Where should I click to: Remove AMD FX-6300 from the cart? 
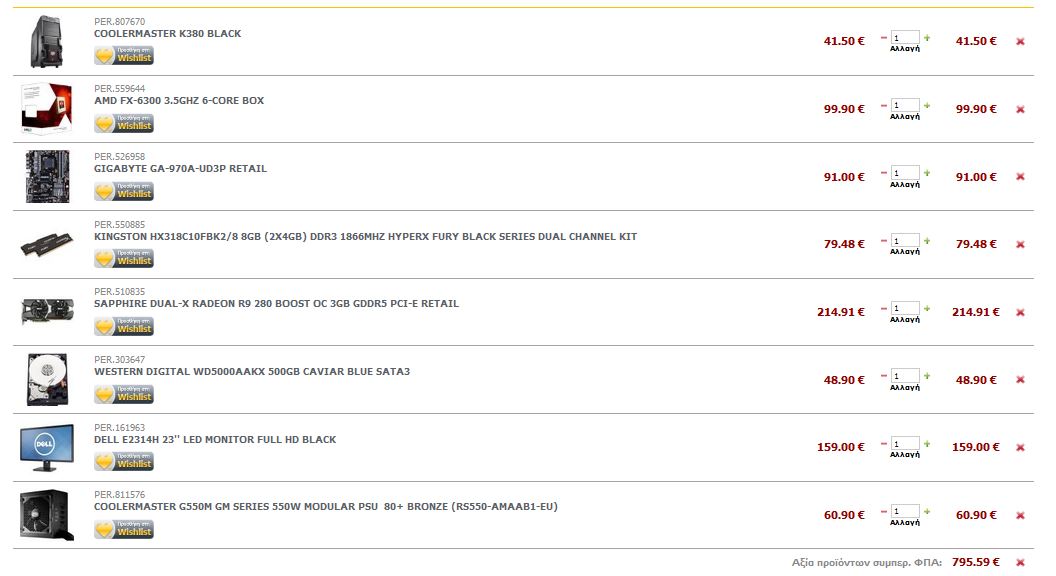(1020, 109)
